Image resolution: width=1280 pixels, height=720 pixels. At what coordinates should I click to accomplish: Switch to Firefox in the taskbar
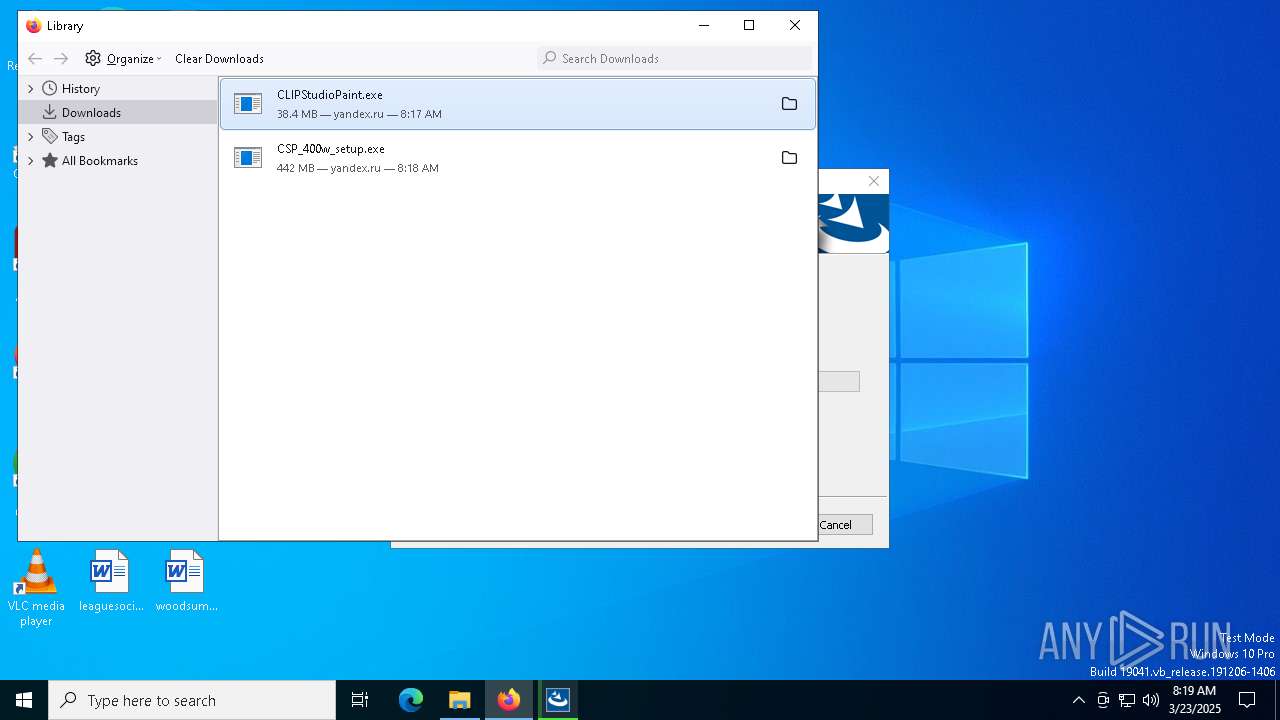pos(509,700)
